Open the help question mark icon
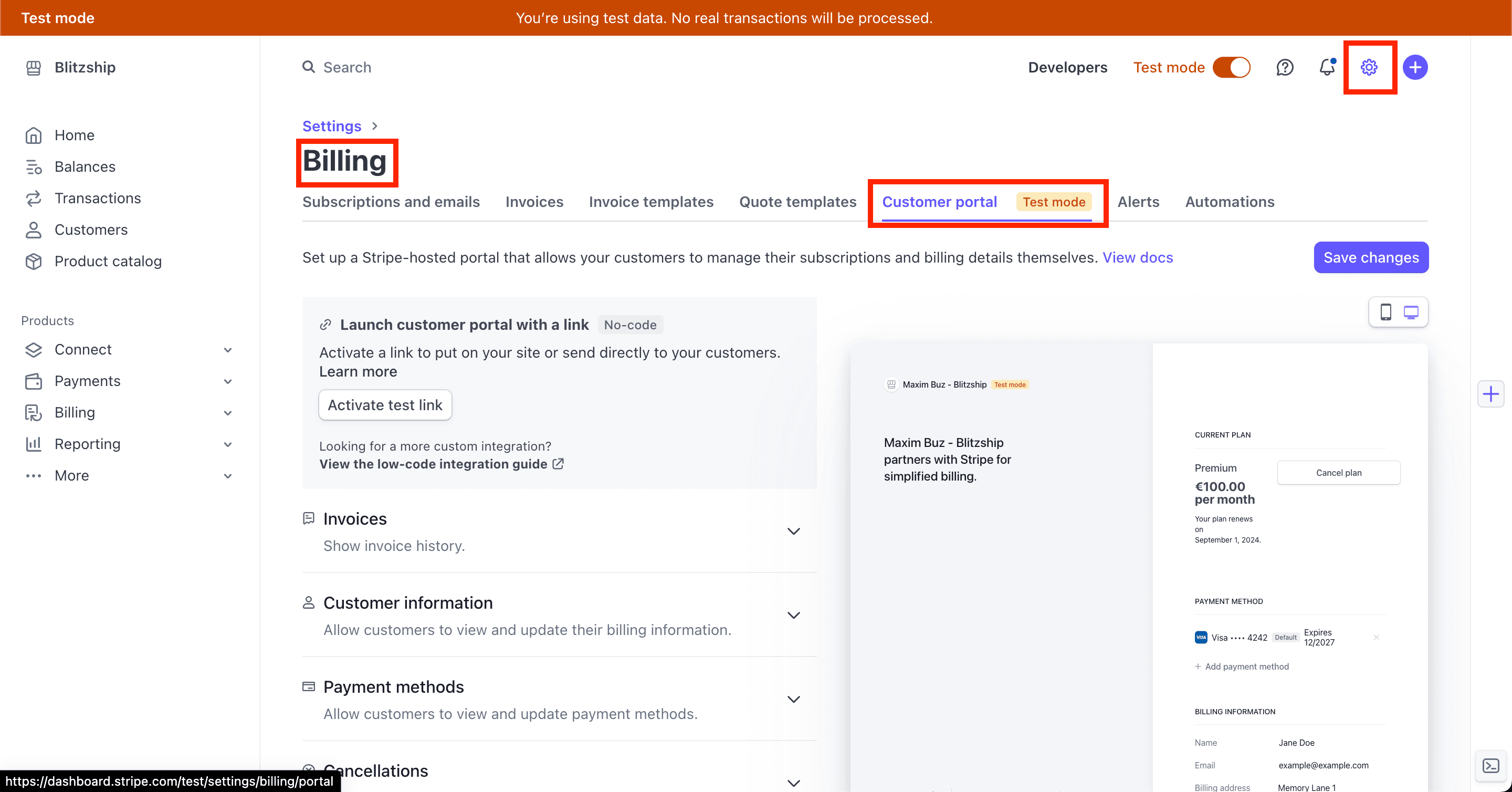Screen dimensions: 1512x792 pyautogui.click(x=1285, y=67)
